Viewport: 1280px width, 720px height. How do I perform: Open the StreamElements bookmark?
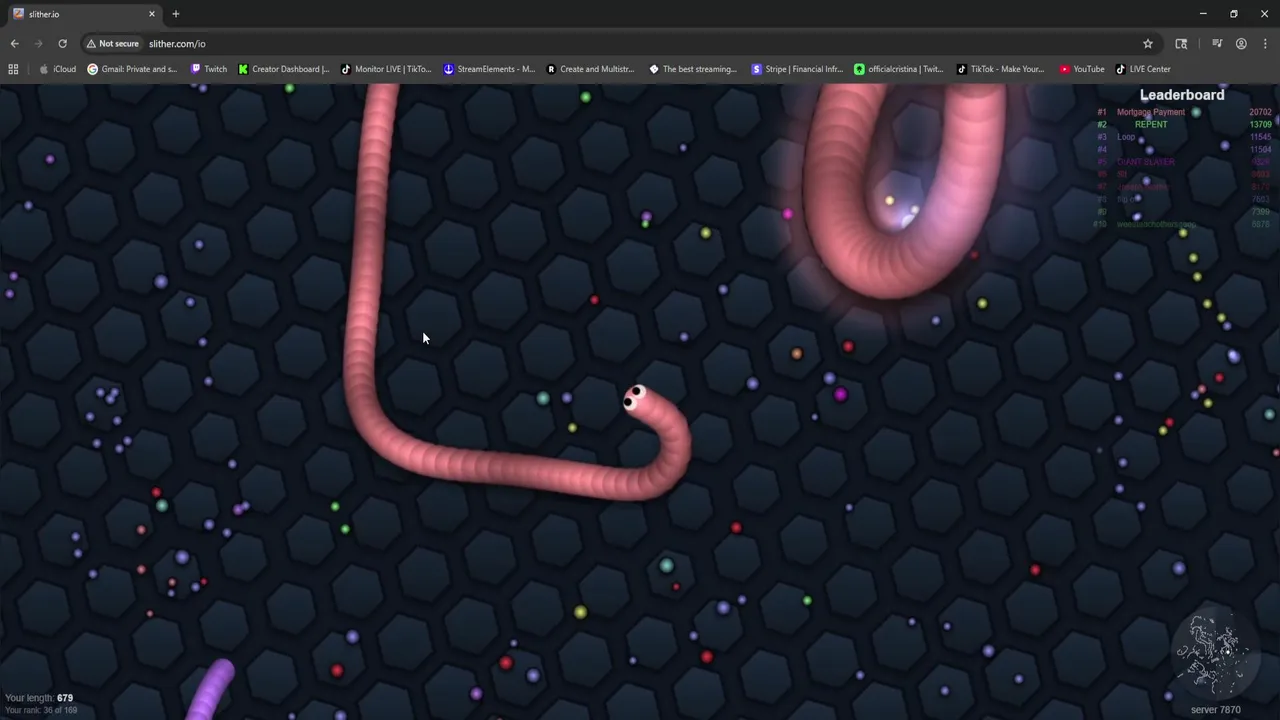tap(489, 69)
